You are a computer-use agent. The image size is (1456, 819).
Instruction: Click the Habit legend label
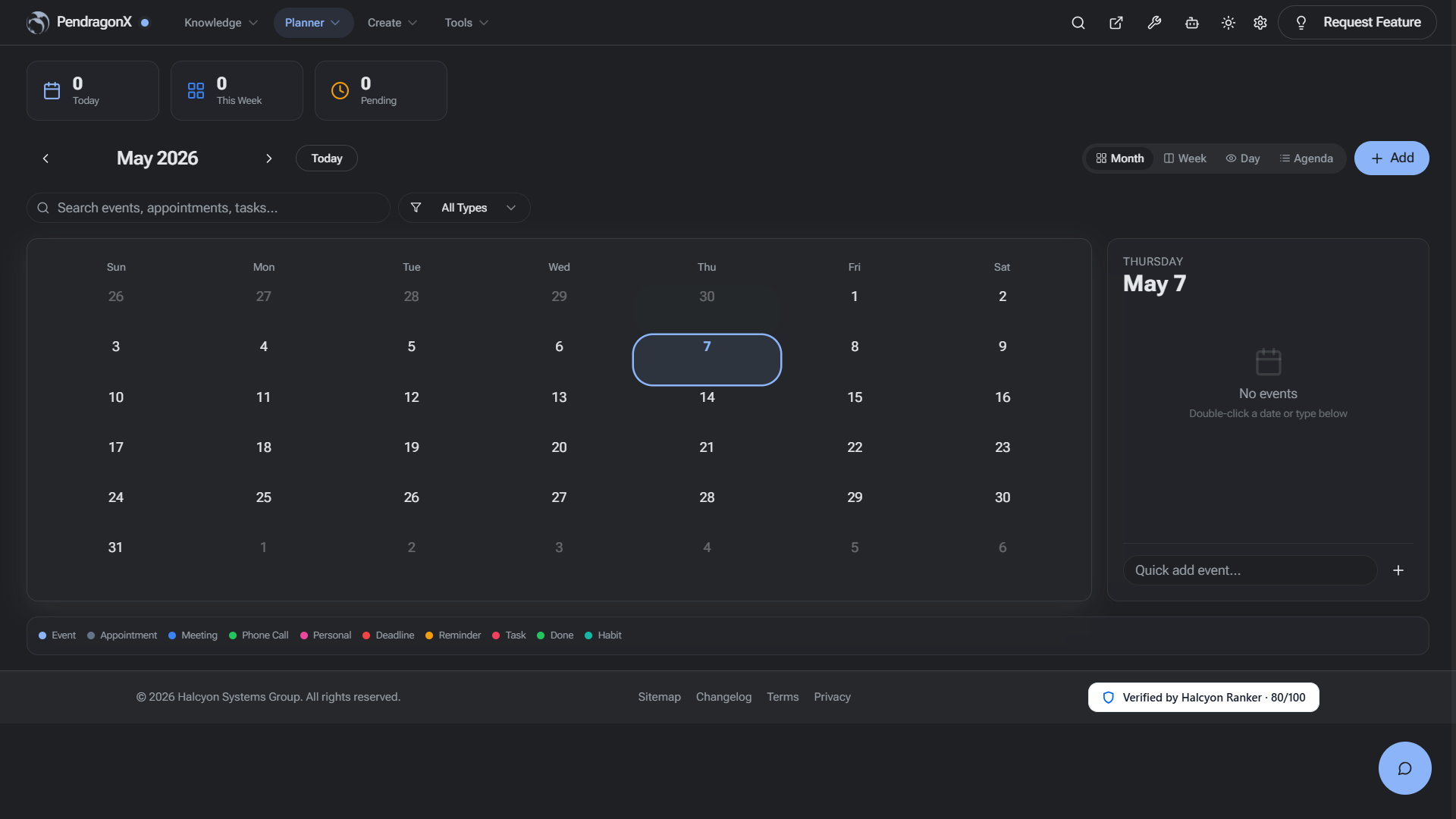(610, 635)
